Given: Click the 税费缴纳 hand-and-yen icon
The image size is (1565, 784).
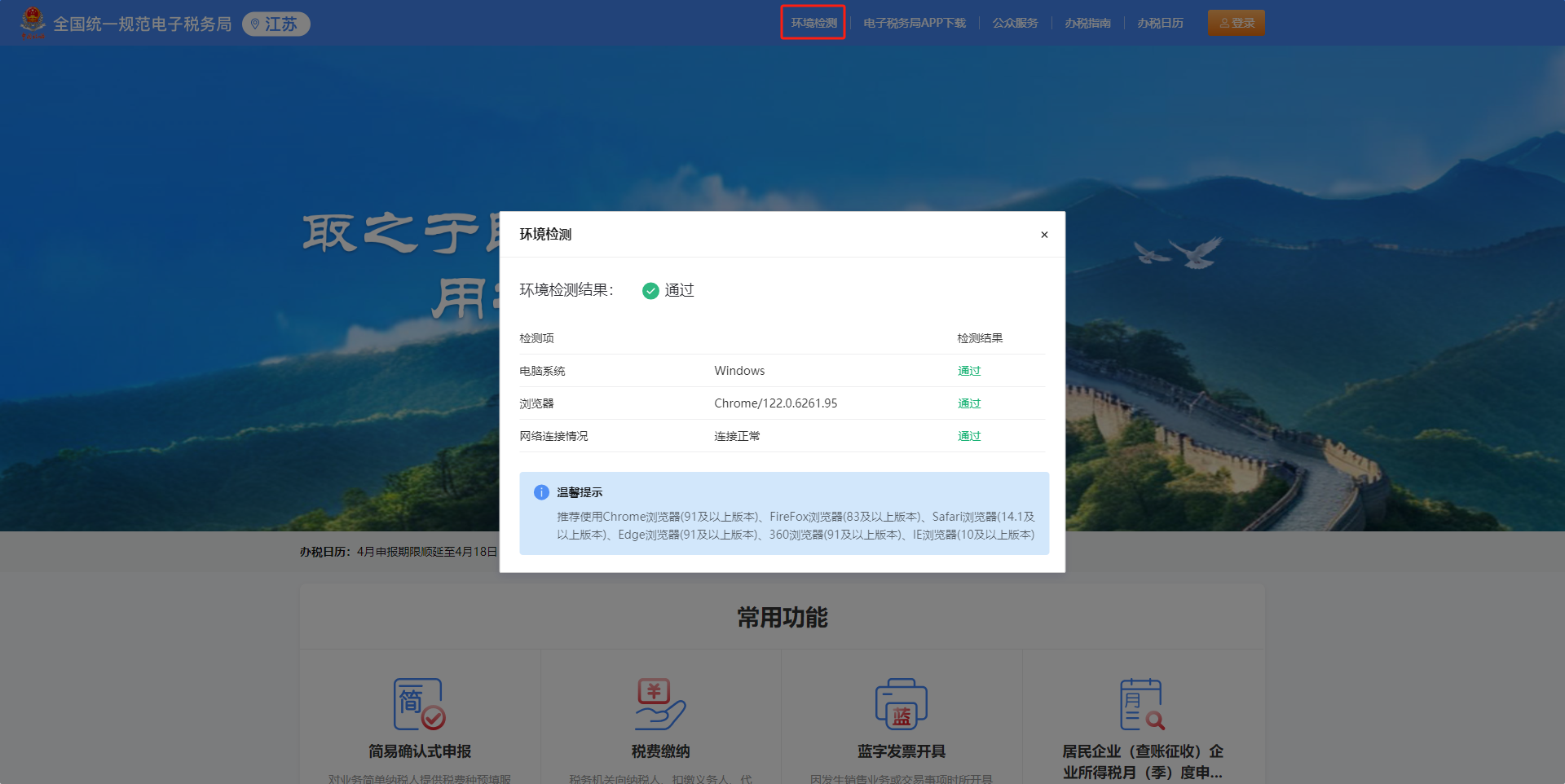Looking at the screenshot, I should point(660,704).
